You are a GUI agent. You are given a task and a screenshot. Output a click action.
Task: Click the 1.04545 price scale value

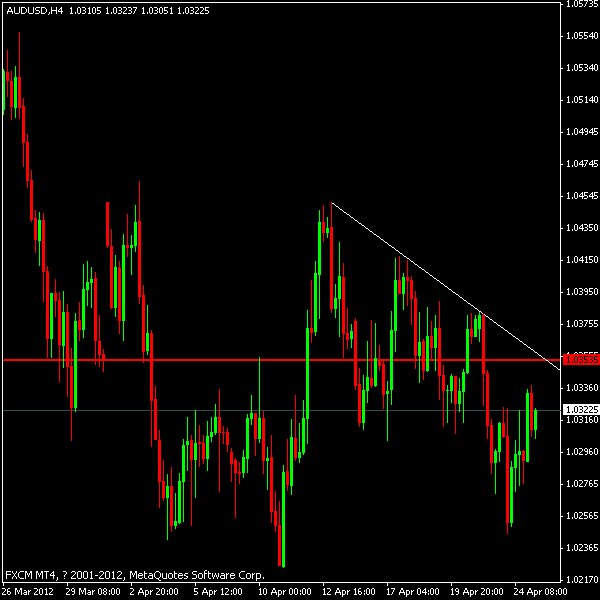tap(582, 196)
